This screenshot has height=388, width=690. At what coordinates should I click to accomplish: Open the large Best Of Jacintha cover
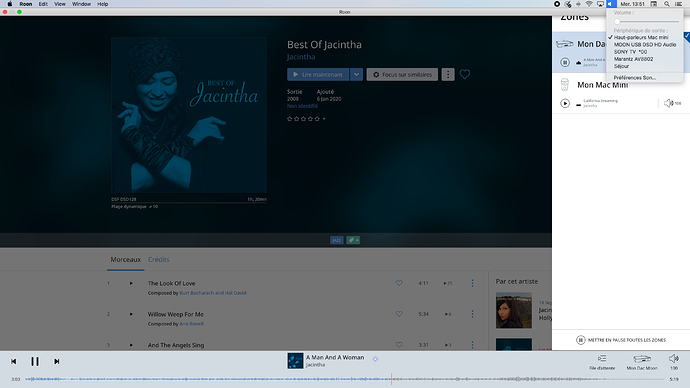coord(189,115)
